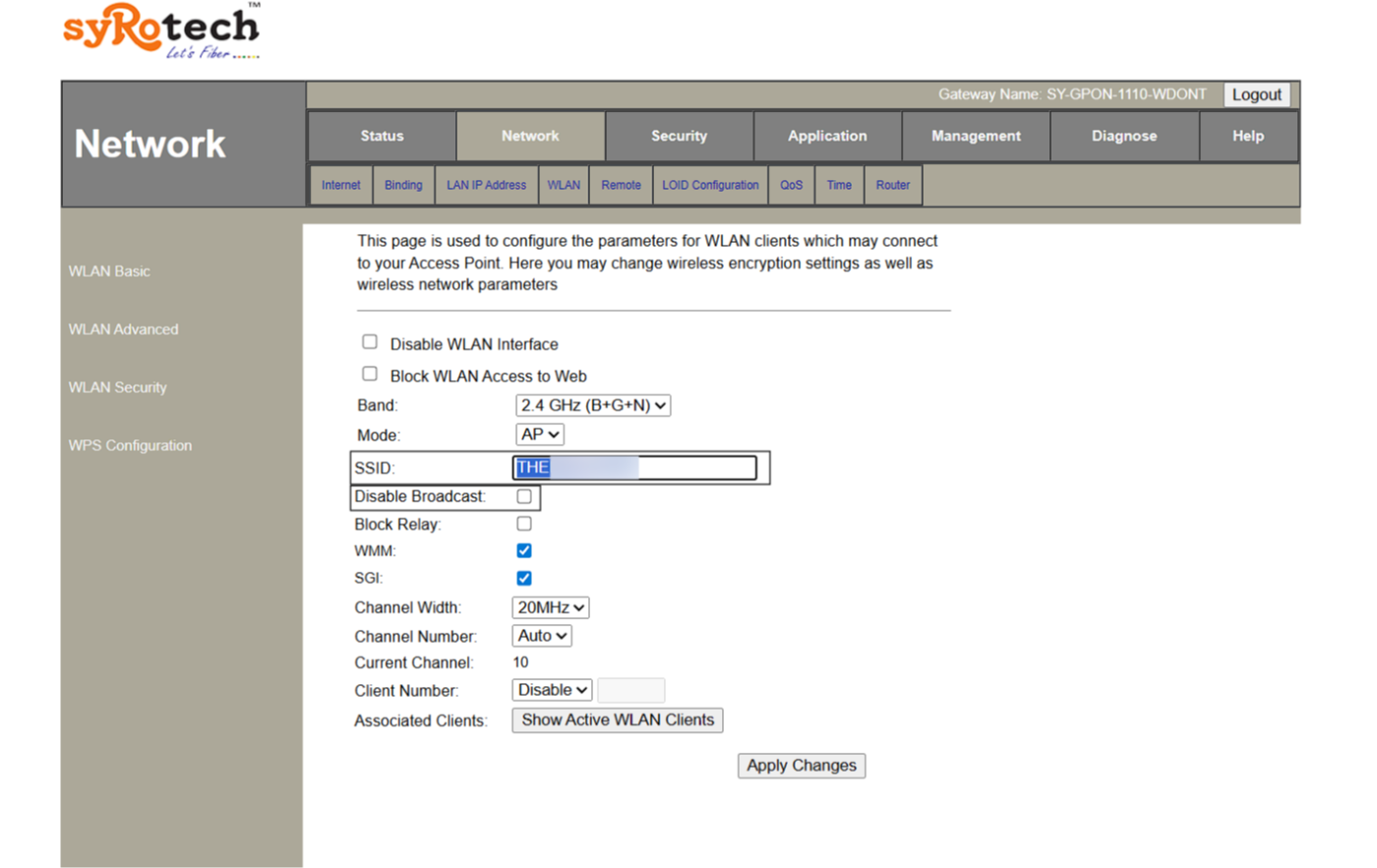Click Show Active WLAN Clients
The image size is (1377, 868).
[x=617, y=720]
